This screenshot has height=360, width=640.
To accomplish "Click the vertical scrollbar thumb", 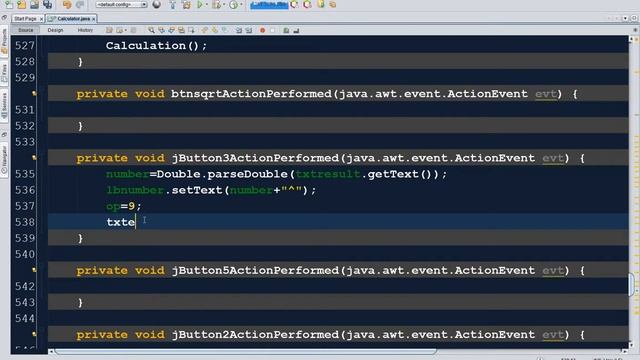I will [x=631, y=284].
